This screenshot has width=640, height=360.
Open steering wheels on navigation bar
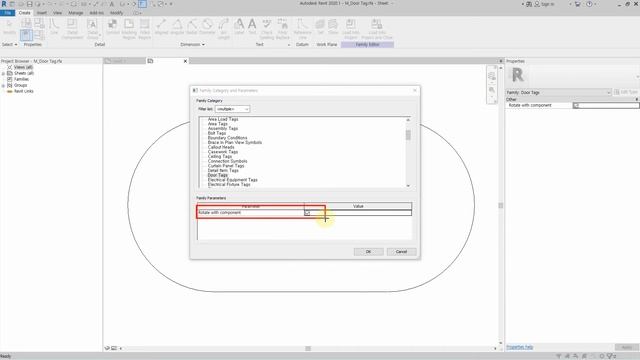point(491,76)
